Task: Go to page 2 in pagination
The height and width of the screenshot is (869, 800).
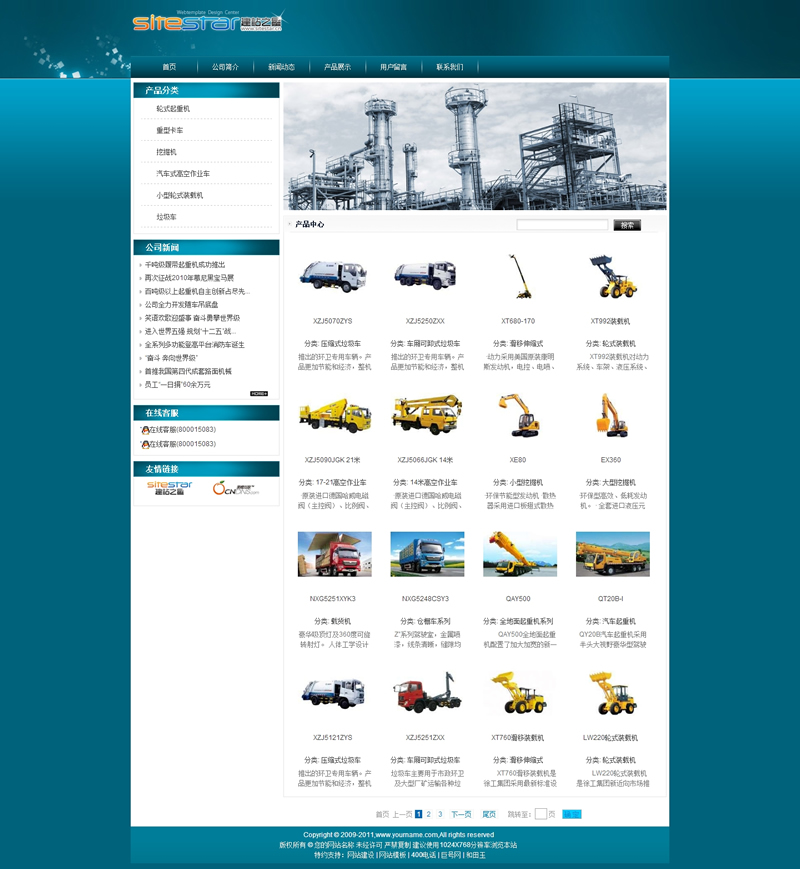Action: (x=429, y=814)
